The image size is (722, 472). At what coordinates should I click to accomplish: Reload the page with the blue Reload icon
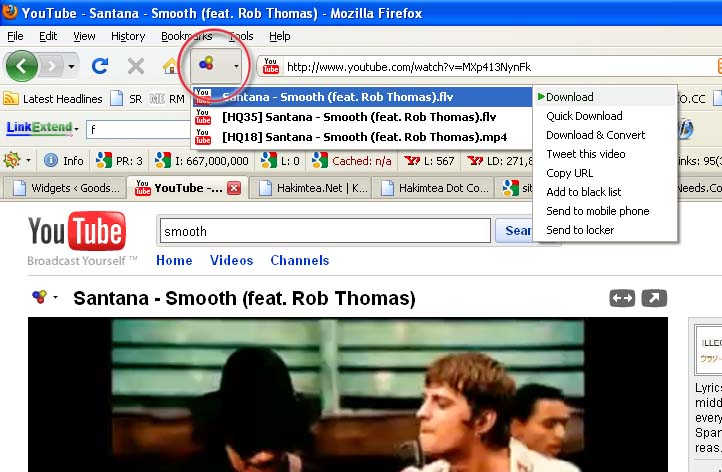point(100,66)
